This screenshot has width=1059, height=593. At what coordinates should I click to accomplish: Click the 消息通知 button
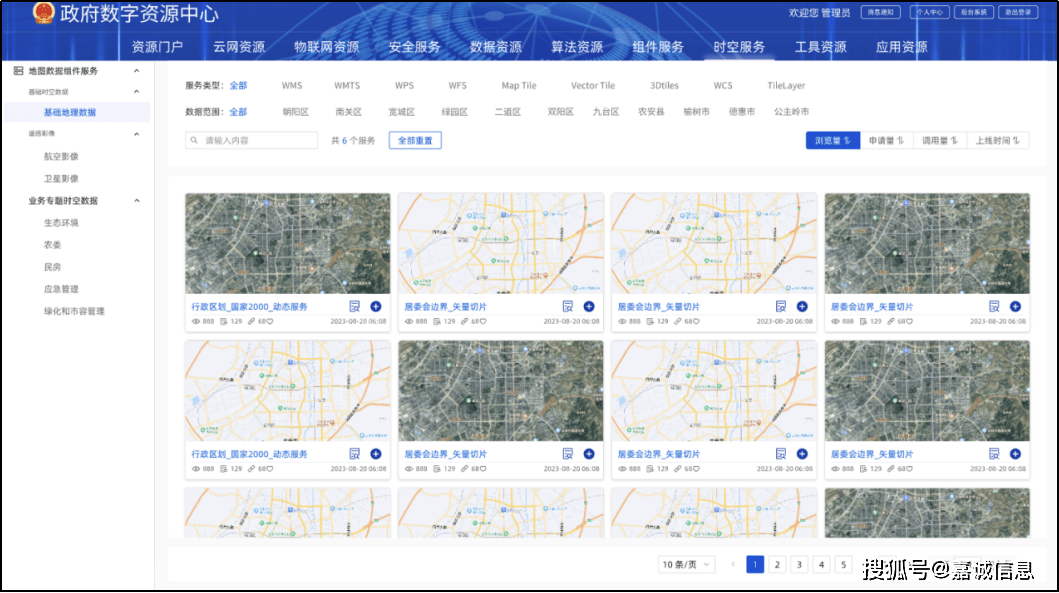point(881,12)
